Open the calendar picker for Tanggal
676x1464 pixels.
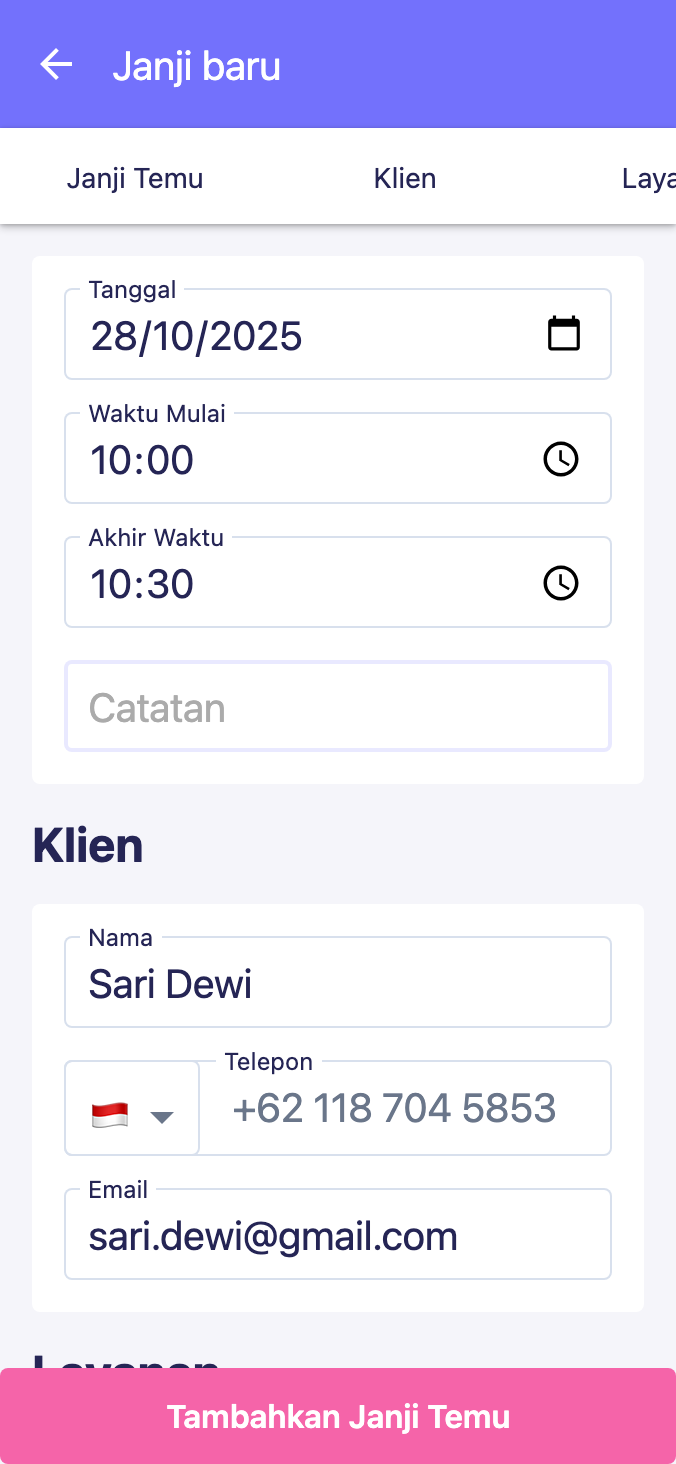click(563, 334)
